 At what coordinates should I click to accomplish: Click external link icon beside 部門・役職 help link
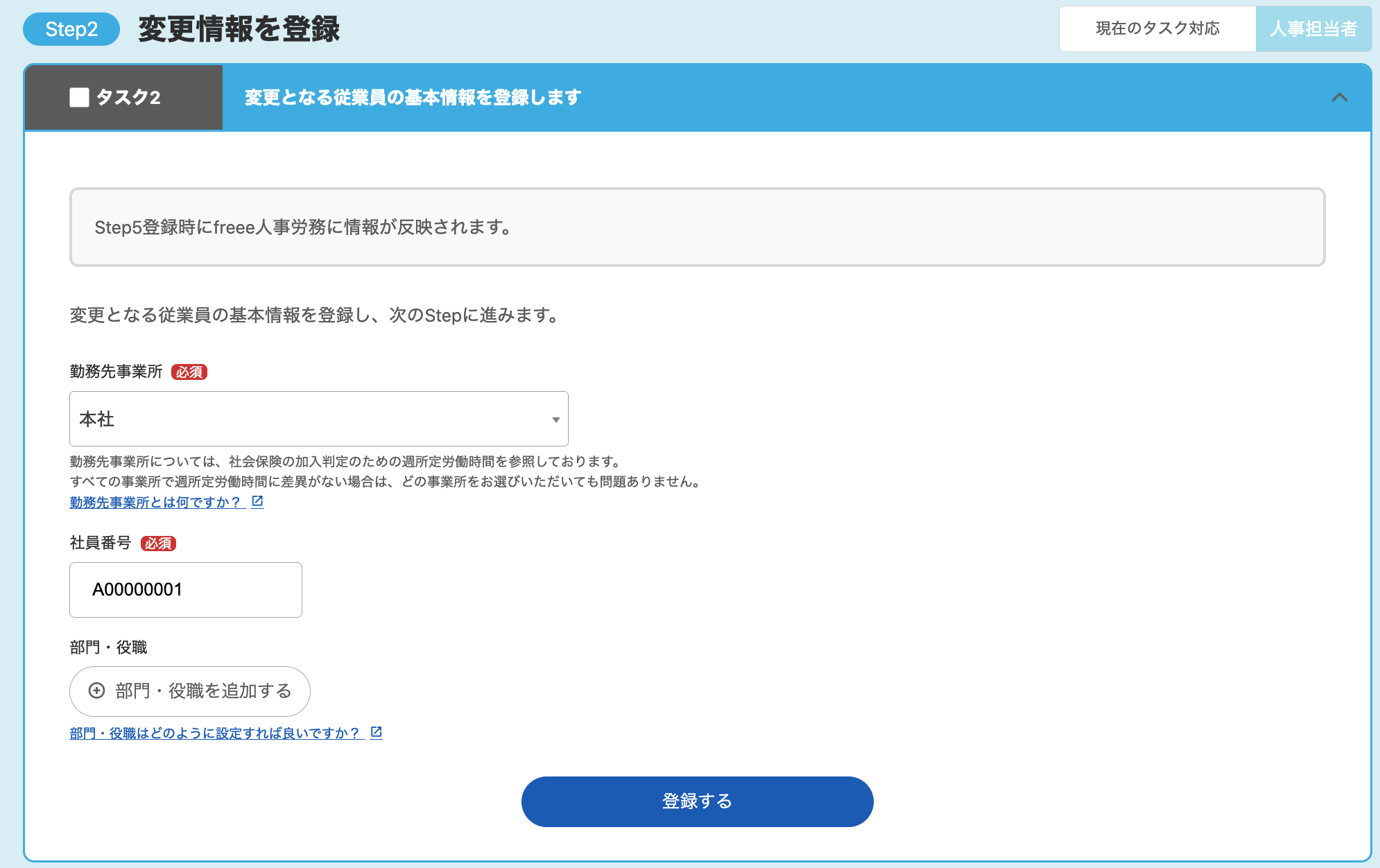click(377, 732)
